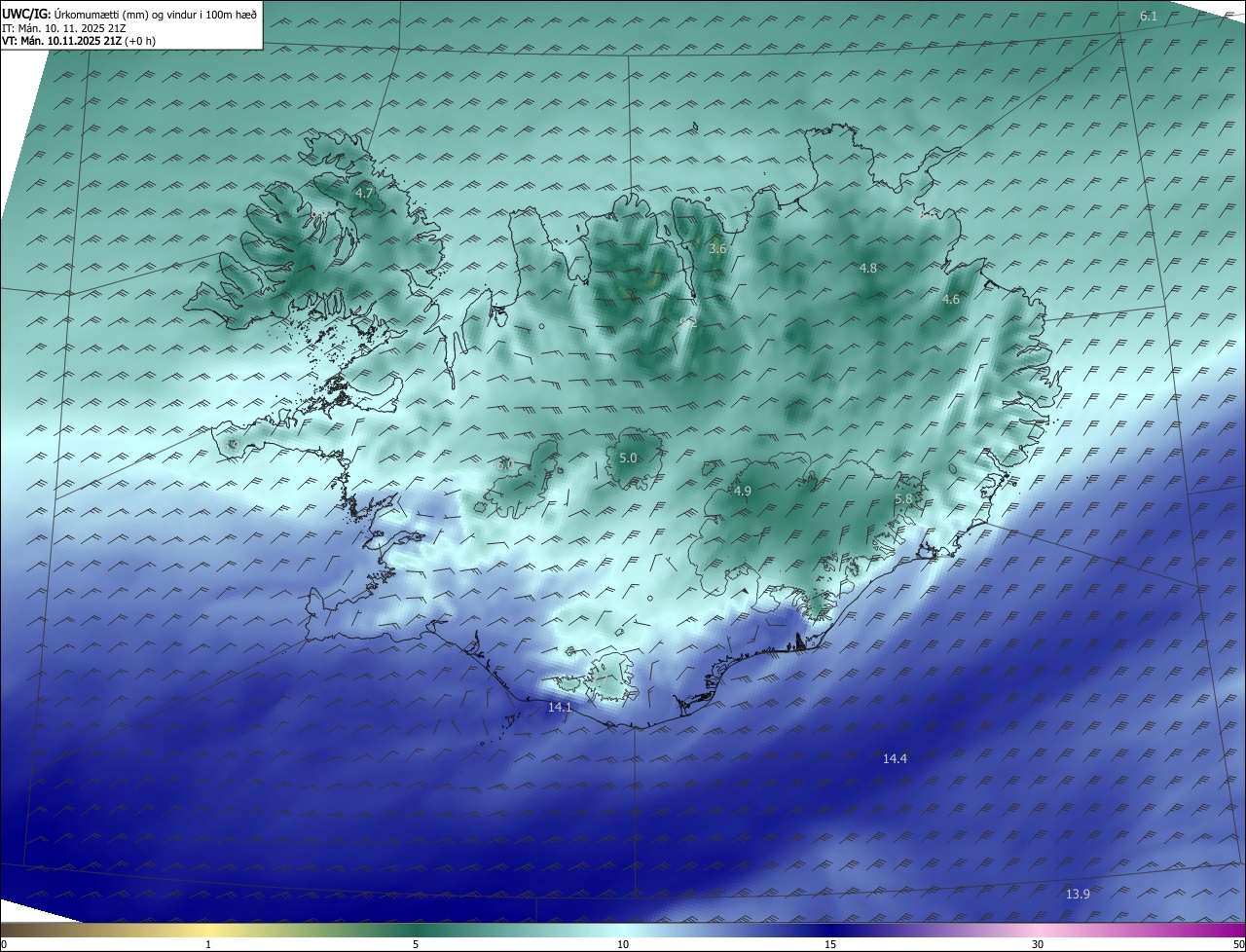Click the 5.8 map value
The width and height of the screenshot is (1246, 952).
[903, 499]
